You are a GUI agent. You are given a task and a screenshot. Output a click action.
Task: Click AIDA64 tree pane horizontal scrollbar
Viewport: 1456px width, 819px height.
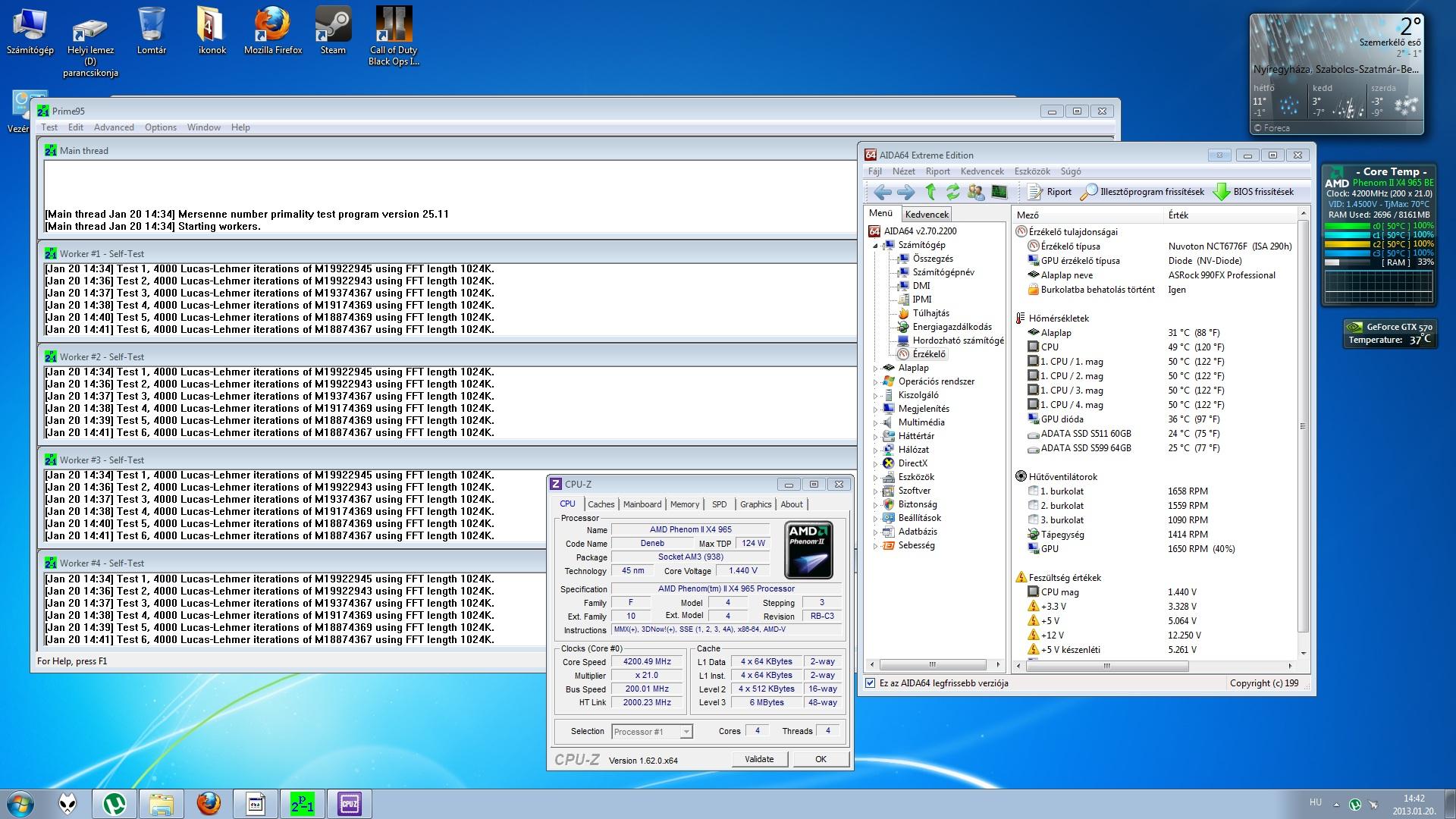pyautogui.click(x=933, y=665)
